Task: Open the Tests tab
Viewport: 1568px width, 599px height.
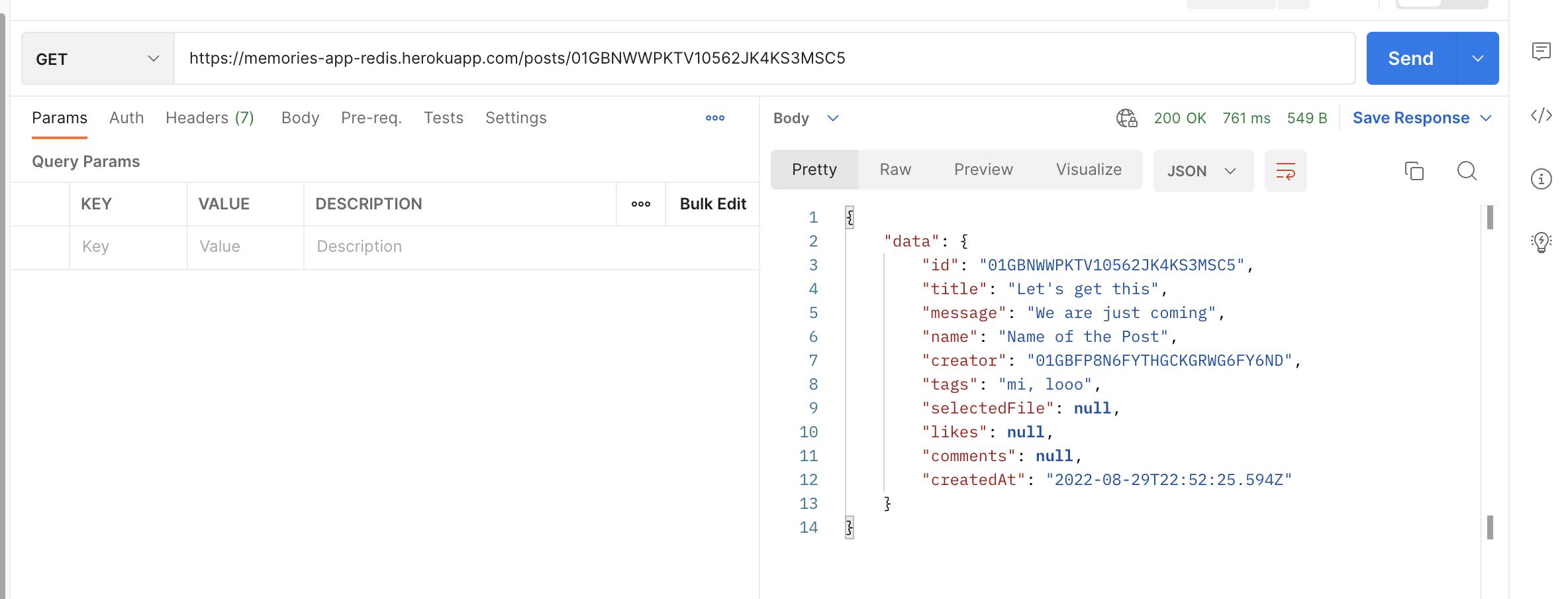Action: [444, 118]
